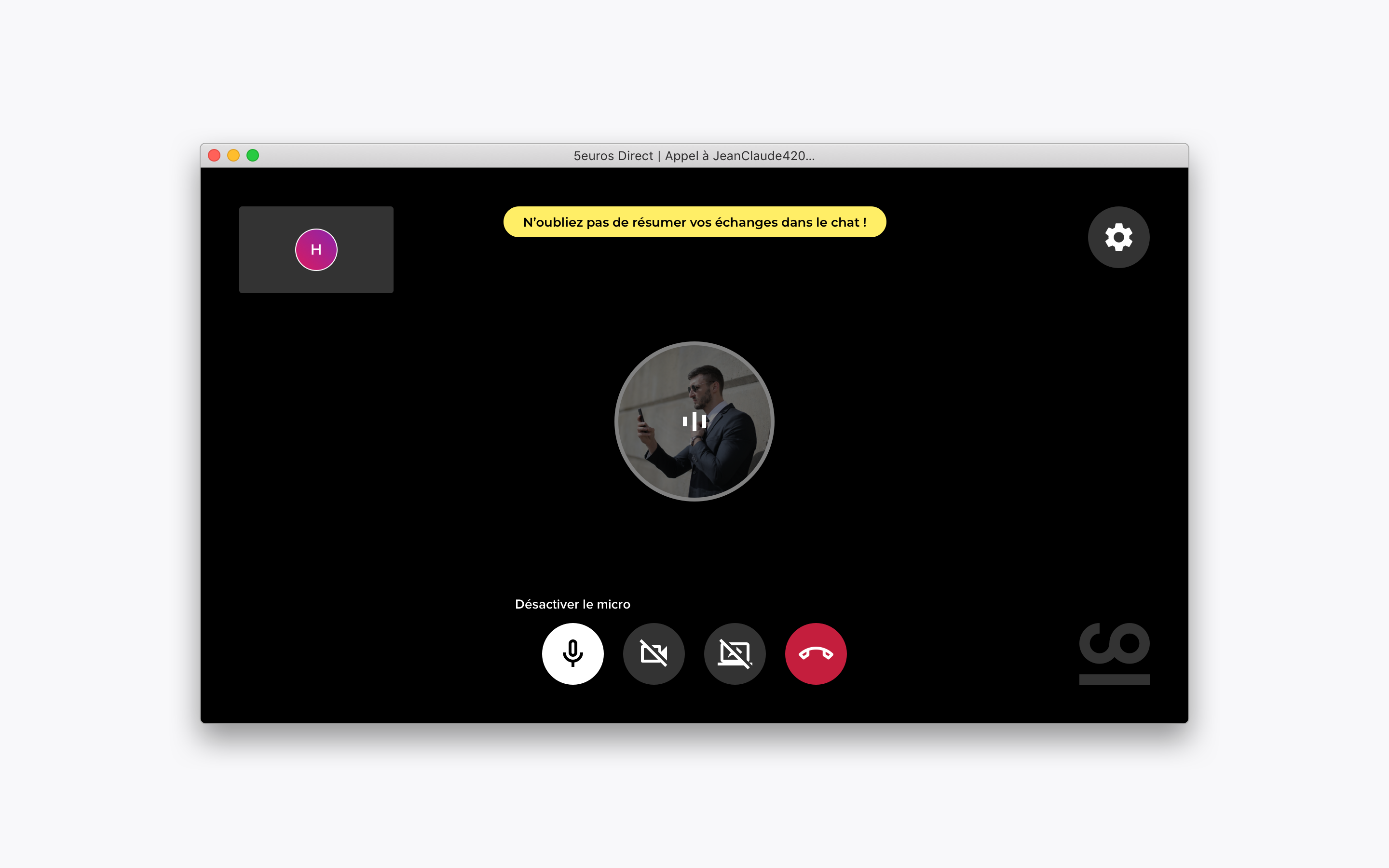Click the white audio wave bars indicator
1389x868 pixels.
(x=694, y=421)
